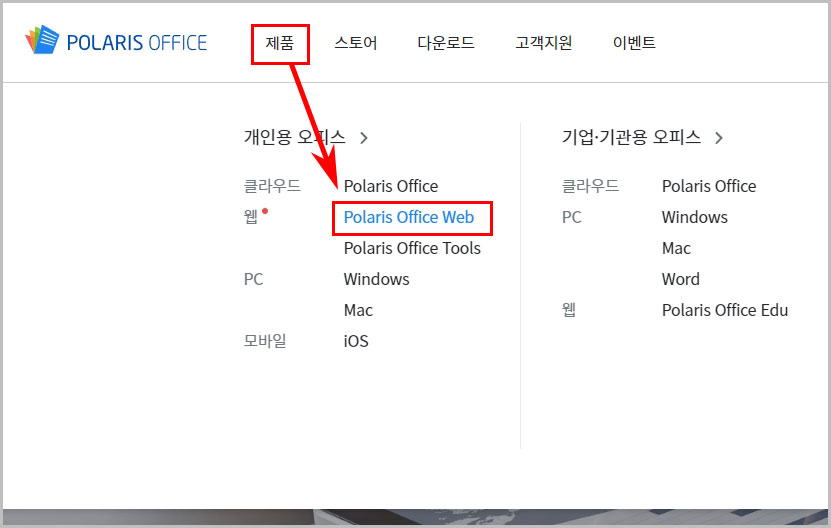Open the 제품 menu
The image size is (831, 528).
(279, 43)
